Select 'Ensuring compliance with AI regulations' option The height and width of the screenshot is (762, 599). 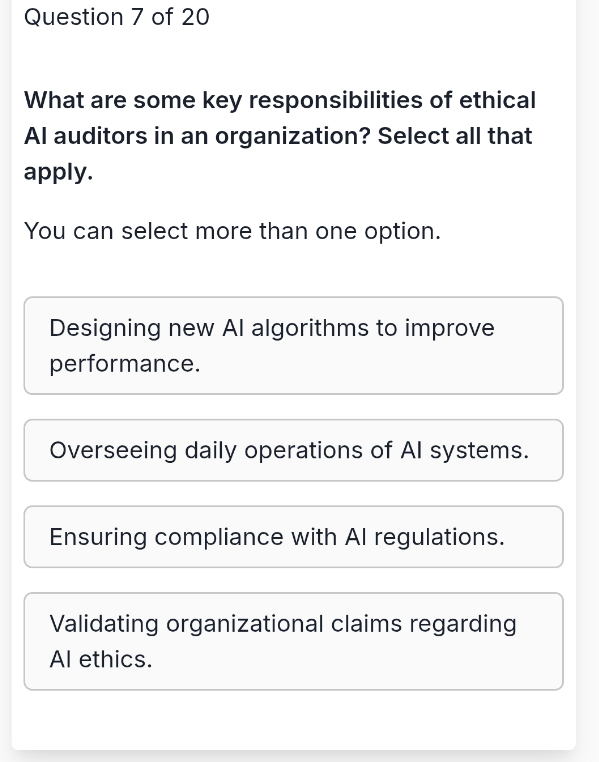tap(293, 537)
